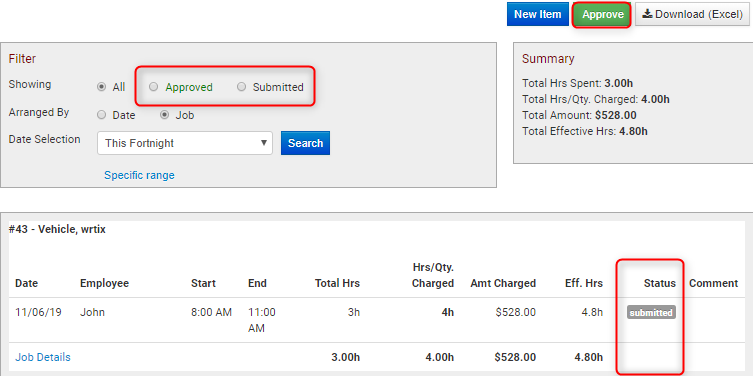Click the New Item button
The image size is (753, 376).
coord(537,14)
